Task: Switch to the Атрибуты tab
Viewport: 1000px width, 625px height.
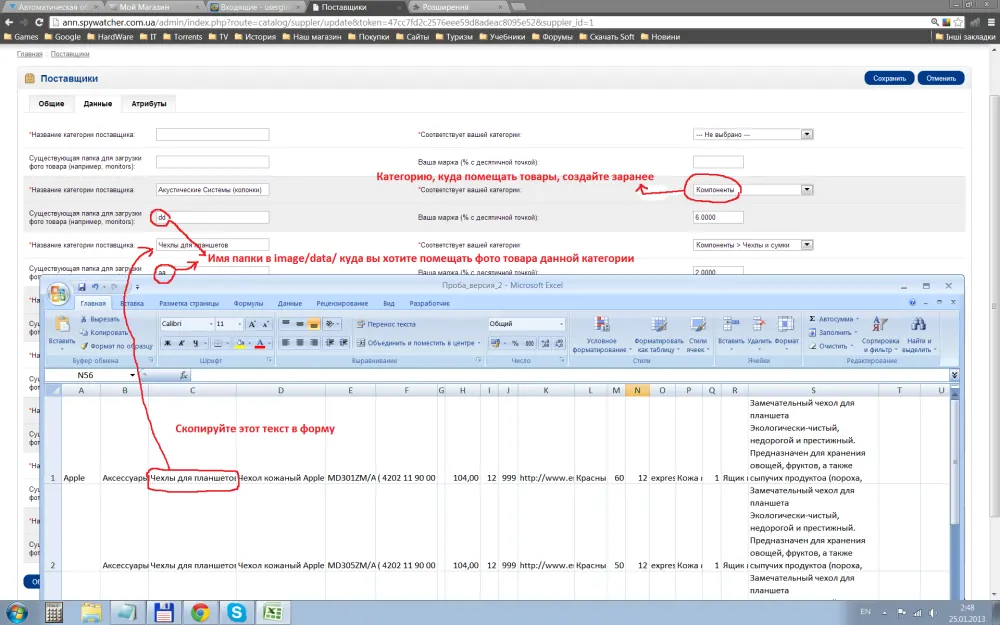Action: point(149,103)
